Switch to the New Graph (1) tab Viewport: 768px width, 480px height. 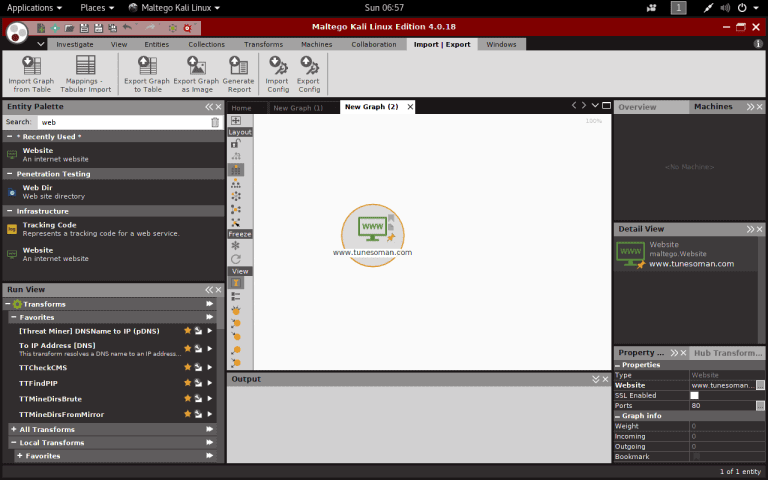pos(298,108)
